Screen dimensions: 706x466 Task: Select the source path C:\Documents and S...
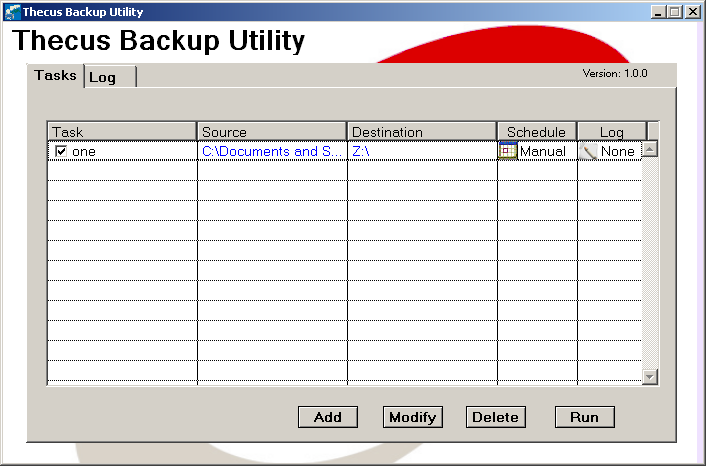[x=272, y=151]
